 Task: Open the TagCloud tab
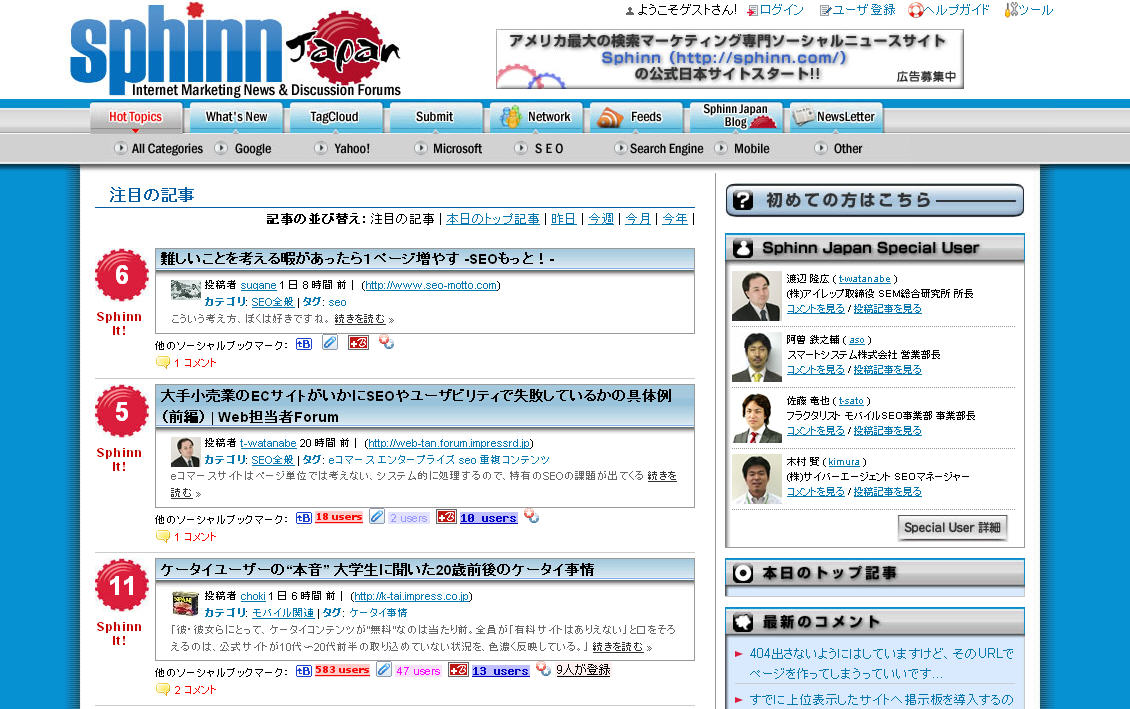[334, 117]
